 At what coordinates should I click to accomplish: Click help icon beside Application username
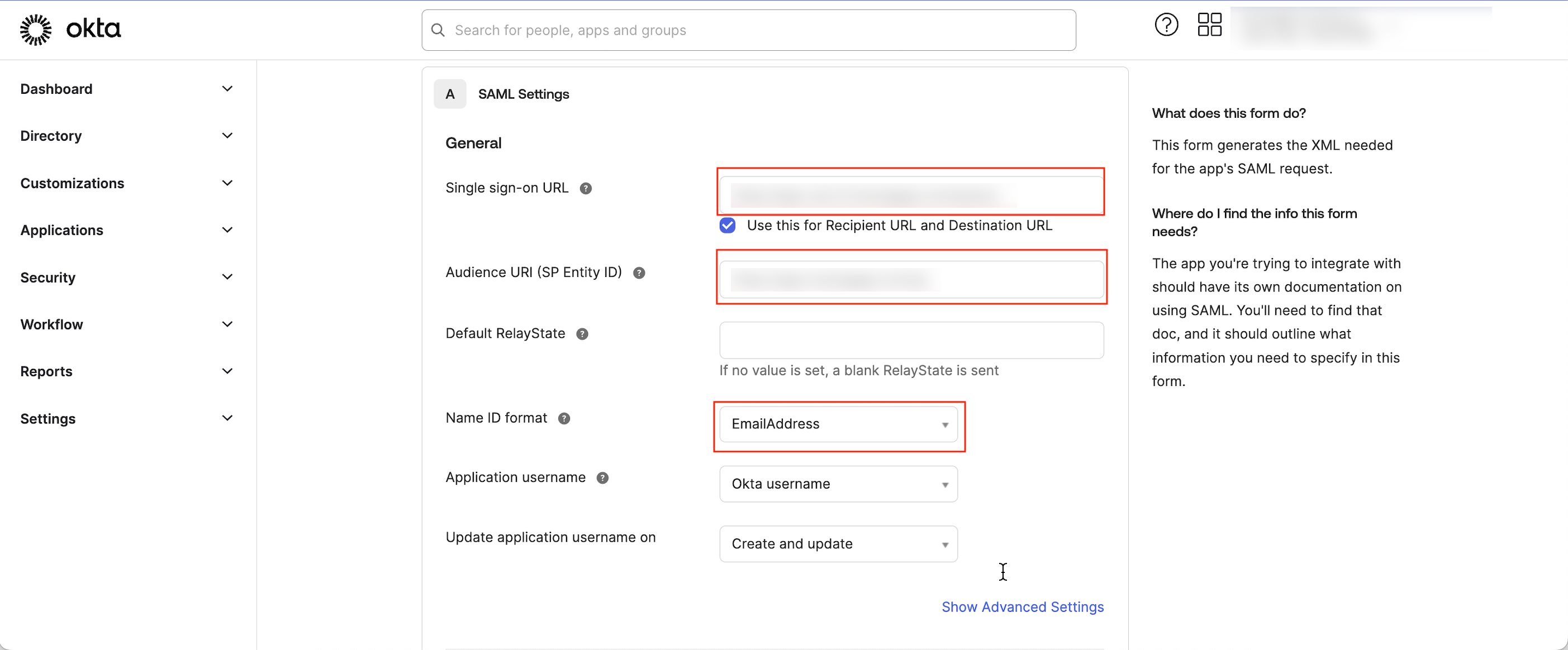602,479
